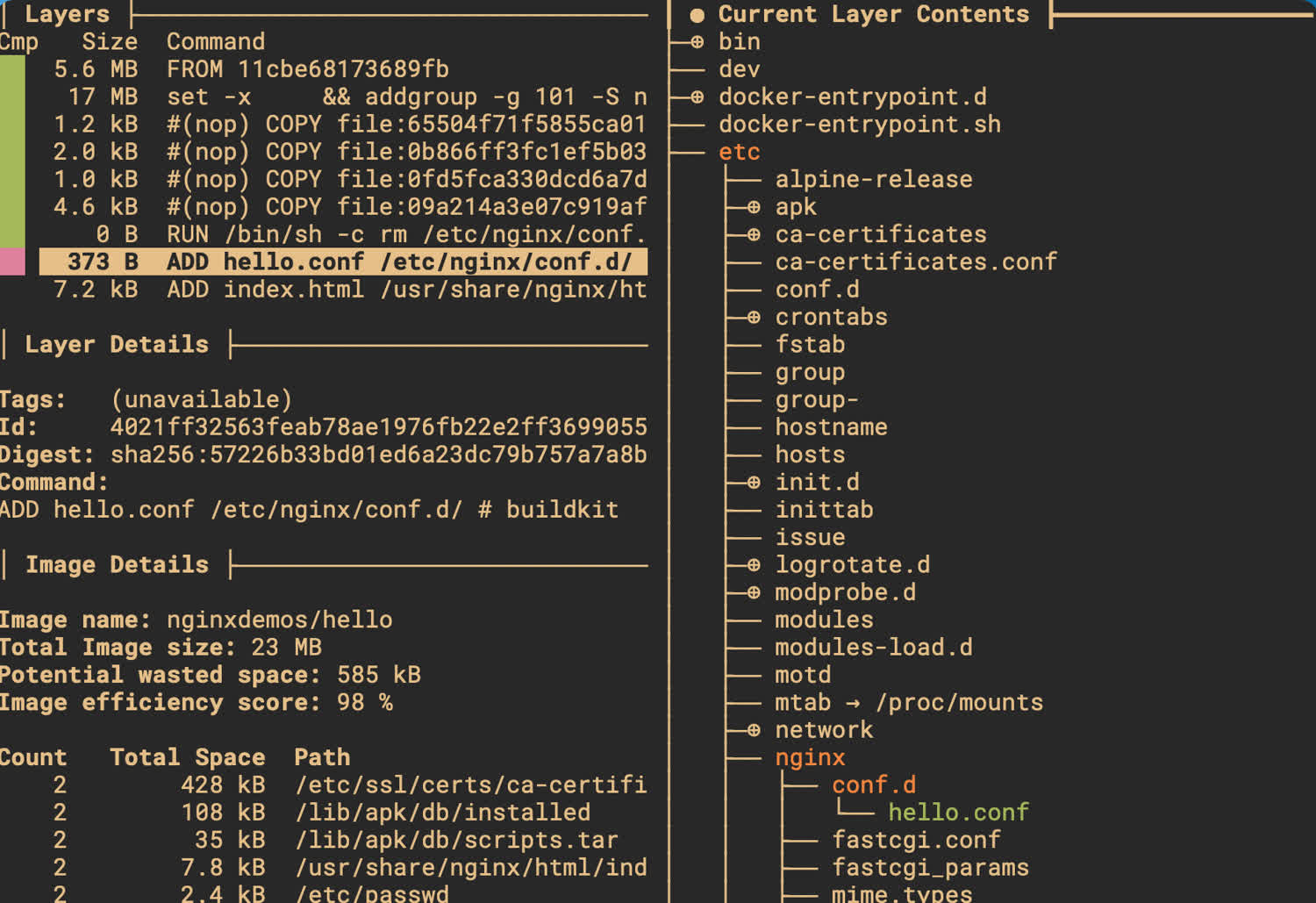Select layer COPY file:0b866ff3fc1ef5b03

point(342,152)
